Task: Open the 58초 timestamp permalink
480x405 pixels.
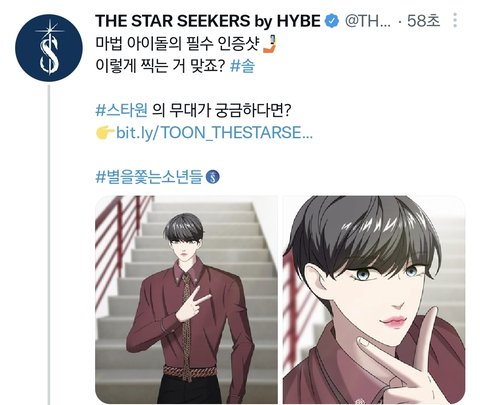Action: point(423,21)
